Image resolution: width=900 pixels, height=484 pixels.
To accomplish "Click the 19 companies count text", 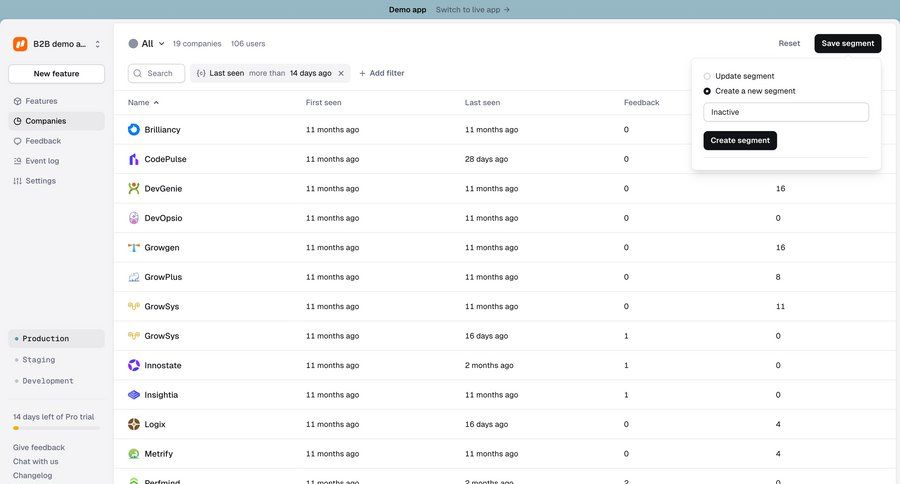I will pyautogui.click(x=197, y=44).
